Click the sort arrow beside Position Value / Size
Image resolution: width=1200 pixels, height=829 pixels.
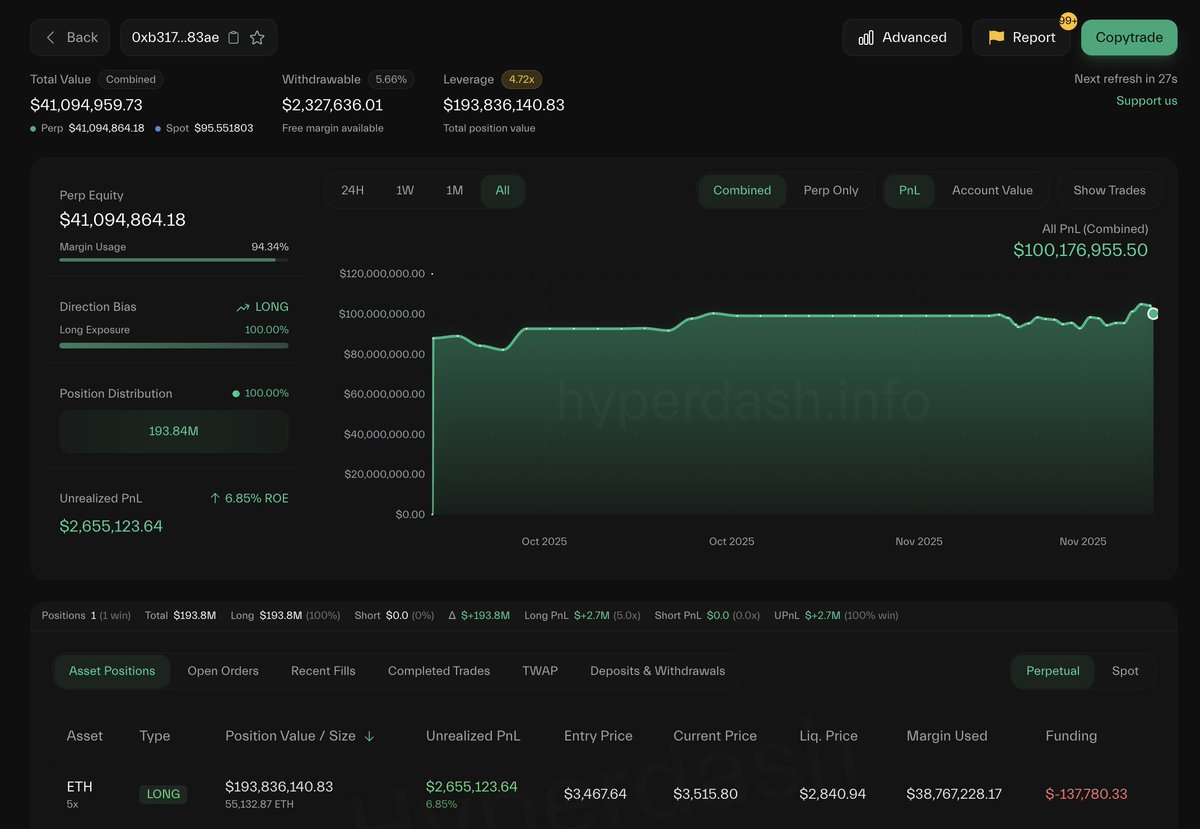tap(369, 736)
